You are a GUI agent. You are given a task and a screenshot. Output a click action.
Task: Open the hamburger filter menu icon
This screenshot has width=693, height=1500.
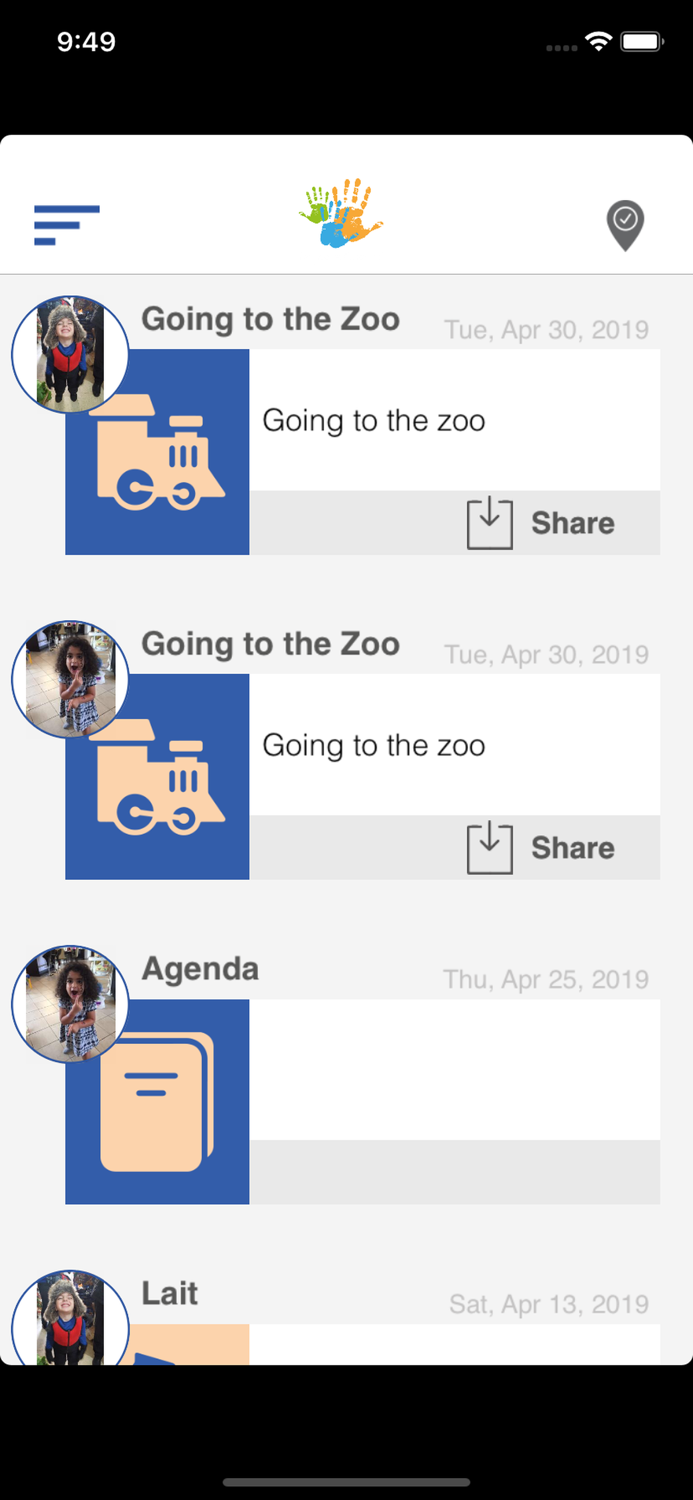66,225
